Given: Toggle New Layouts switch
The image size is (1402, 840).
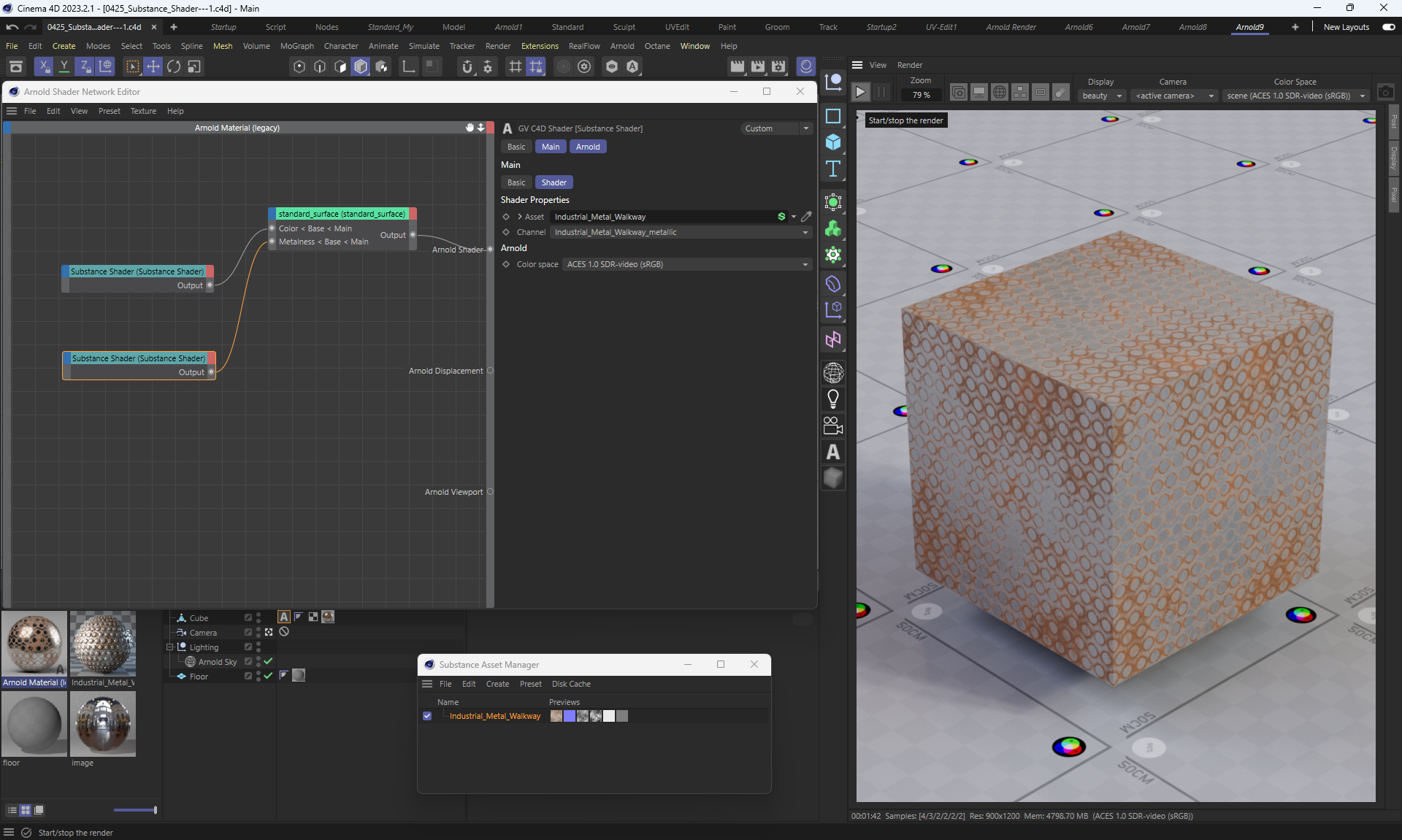Looking at the screenshot, I should (1388, 27).
